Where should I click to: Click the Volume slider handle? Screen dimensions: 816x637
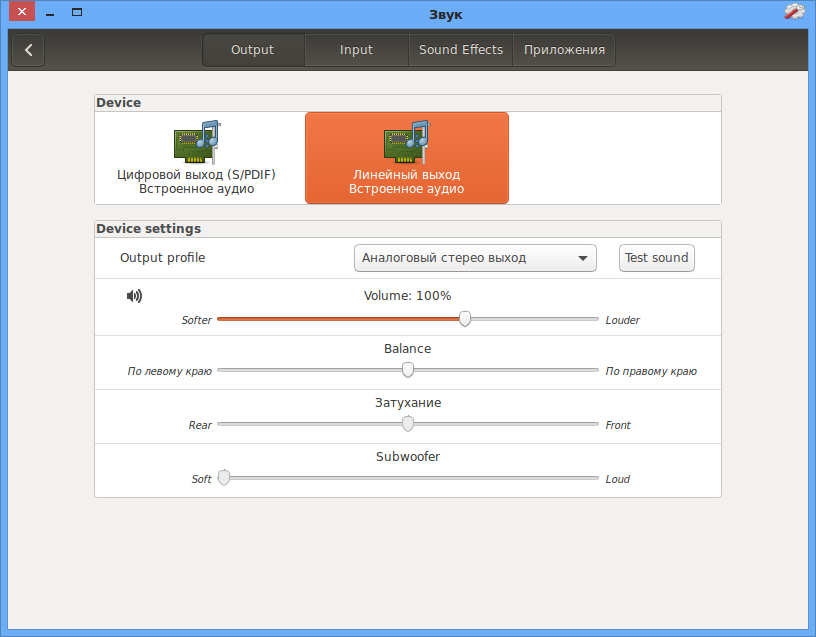click(x=465, y=318)
